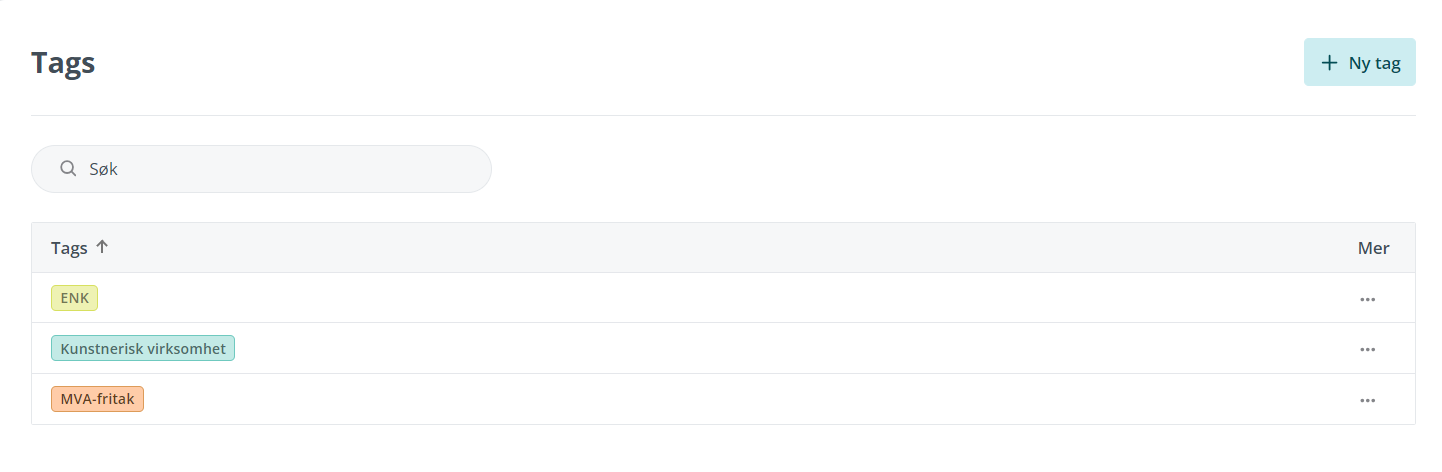1442x472 pixels.
Task: Select the MVA-fritak table row
Action: [x=723, y=399]
